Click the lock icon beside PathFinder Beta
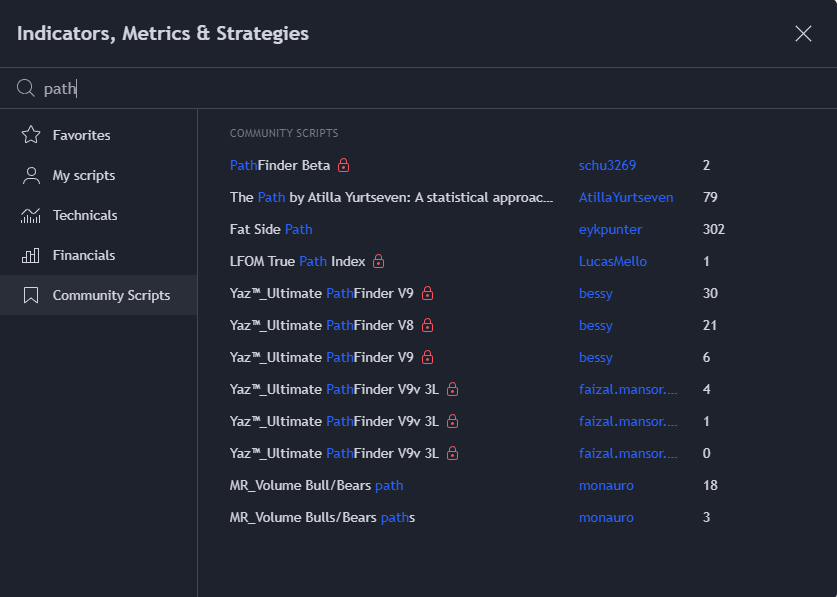This screenshot has width=837, height=597. tap(343, 165)
